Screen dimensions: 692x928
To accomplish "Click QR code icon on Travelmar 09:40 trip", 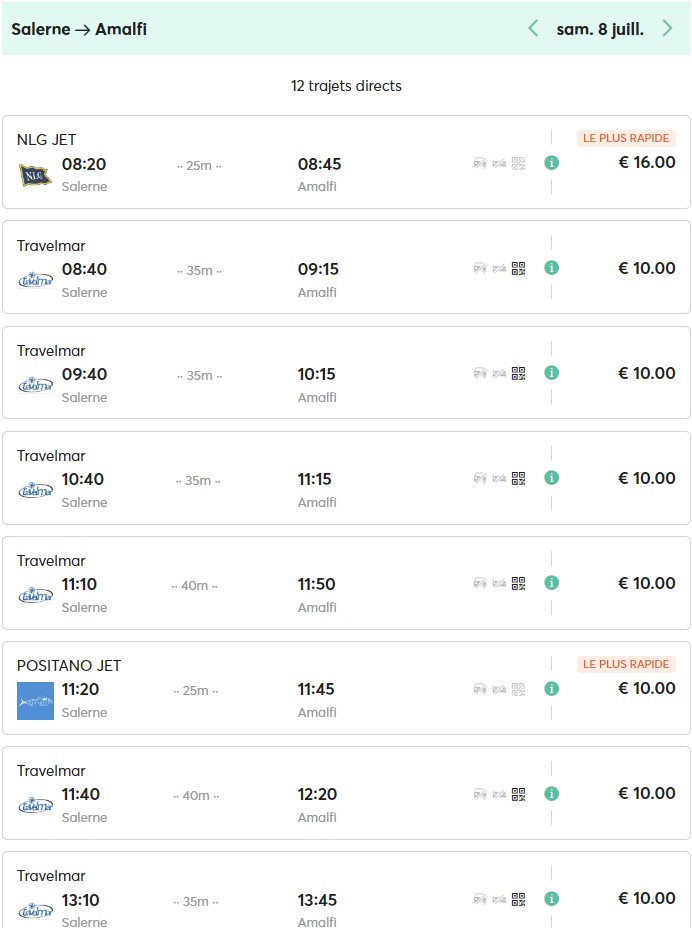I will click(518, 373).
